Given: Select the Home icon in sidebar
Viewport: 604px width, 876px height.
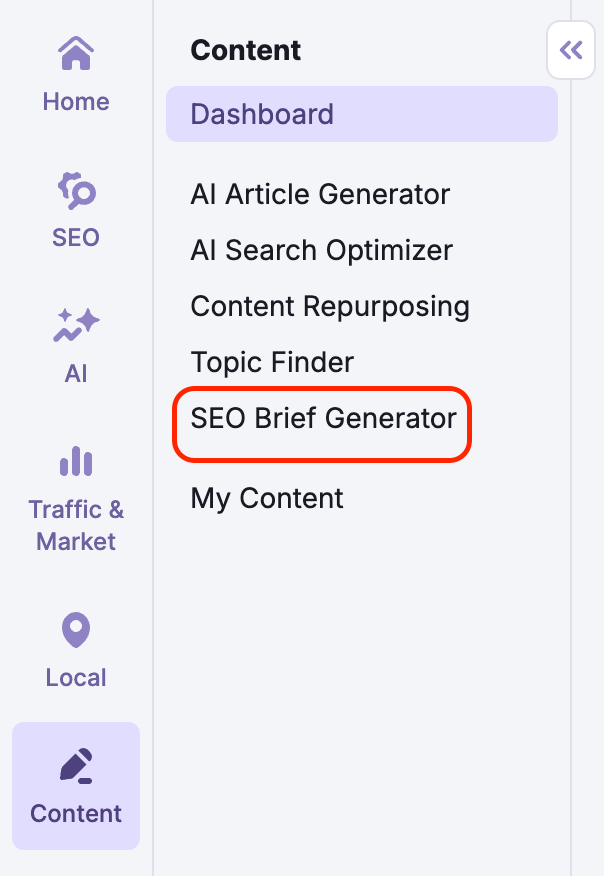Looking at the screenshot, I should click(75, 52).
